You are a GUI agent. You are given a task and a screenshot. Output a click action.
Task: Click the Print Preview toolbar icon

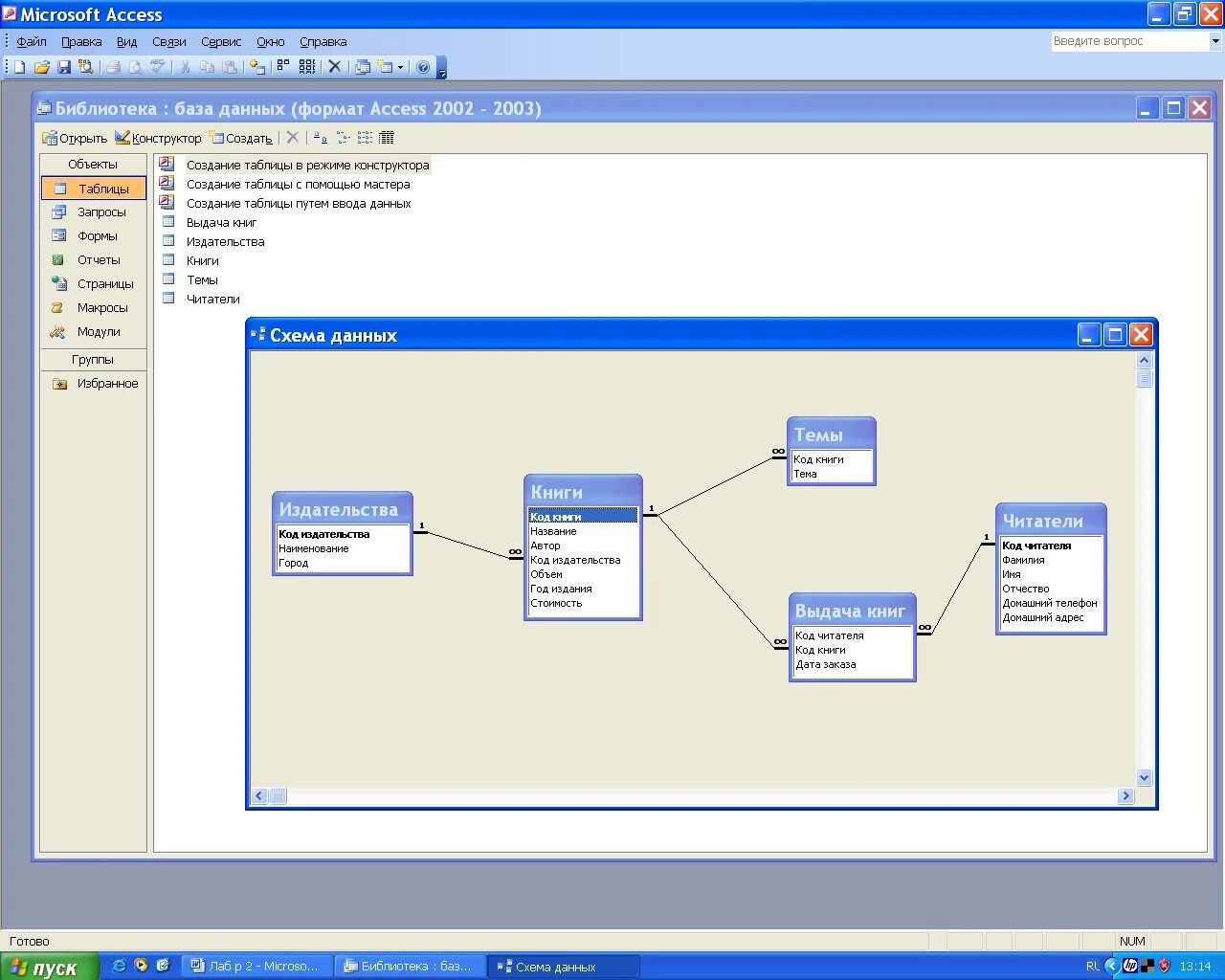click(x=136, y=67)
